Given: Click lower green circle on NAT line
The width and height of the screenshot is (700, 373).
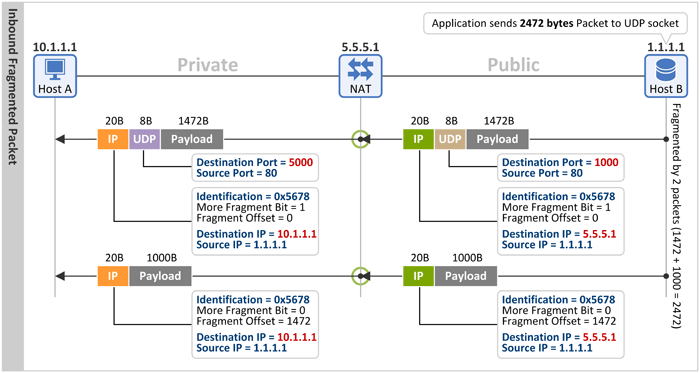Looking at the screenshot, I should [360, 276].
